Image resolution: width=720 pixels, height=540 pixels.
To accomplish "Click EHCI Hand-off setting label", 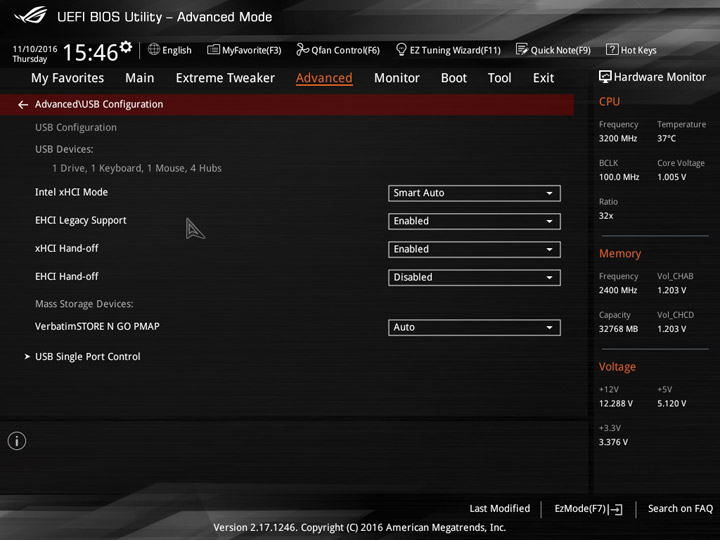I will [67, 276].
